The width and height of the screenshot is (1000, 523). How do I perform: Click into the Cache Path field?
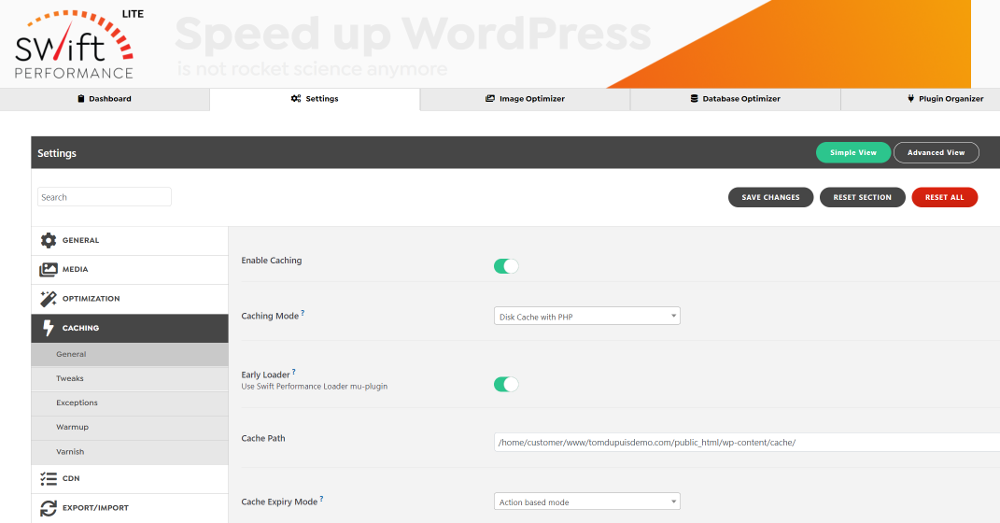[747, 442]
